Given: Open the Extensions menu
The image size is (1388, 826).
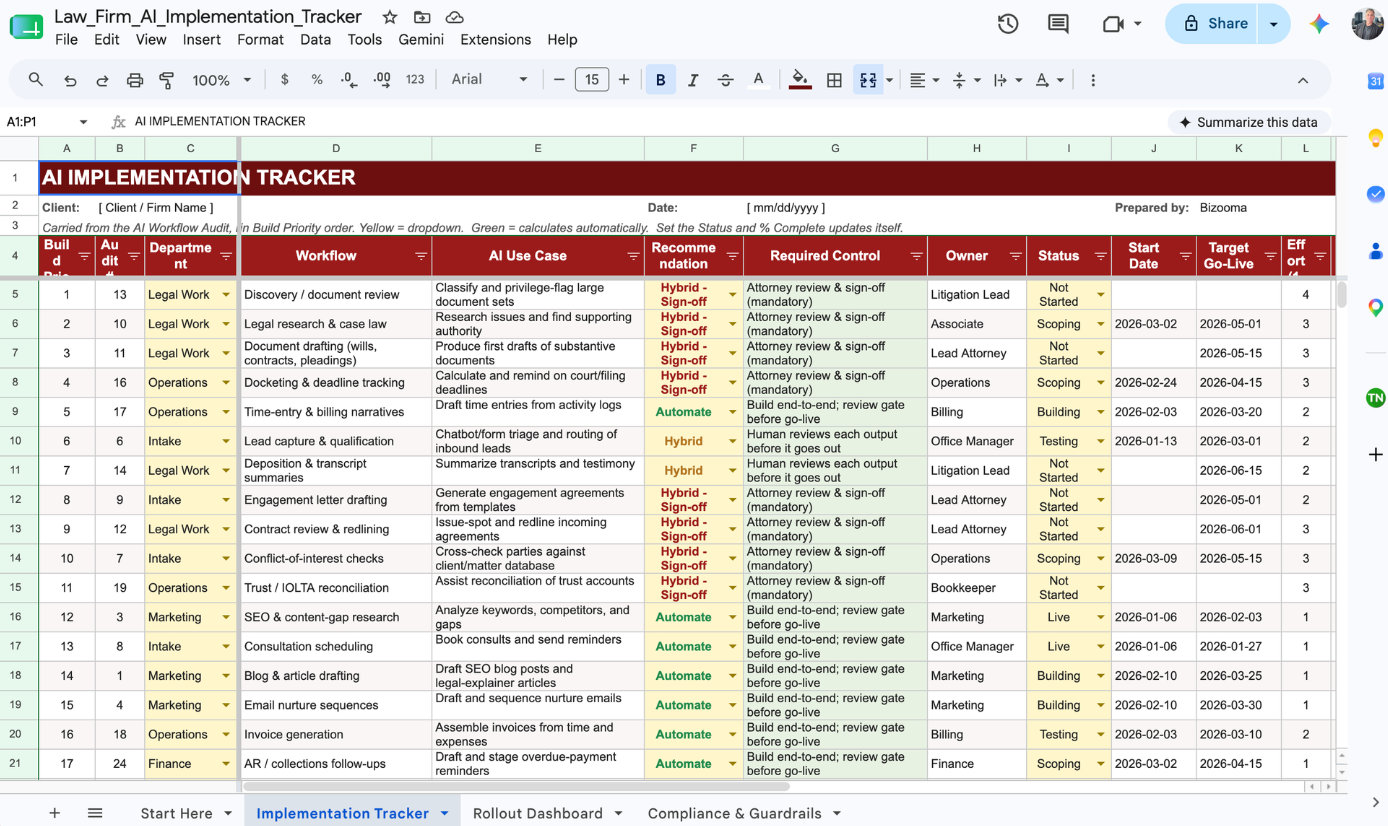Looking at the screenshot, I should pos(495,40).
